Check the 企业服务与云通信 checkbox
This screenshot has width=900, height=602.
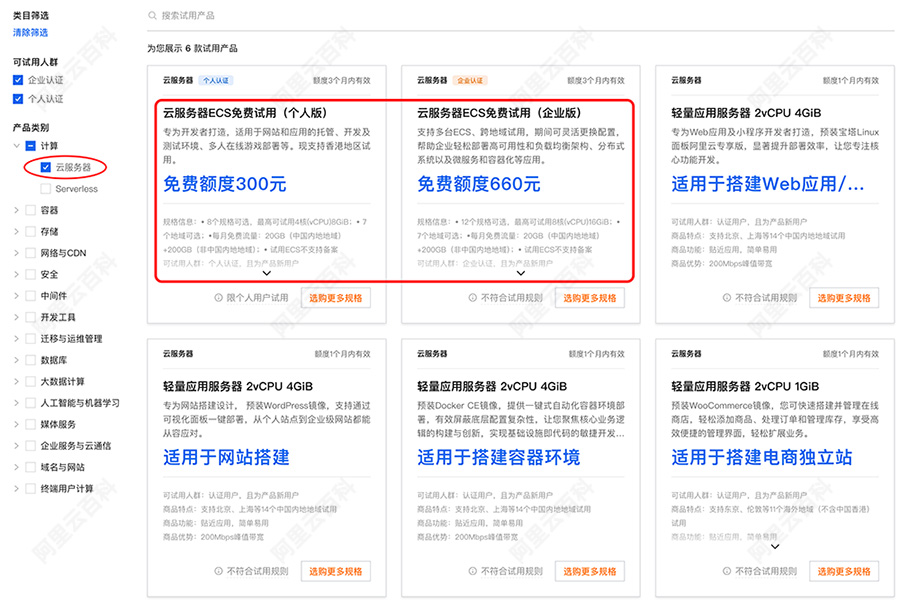(x=31, y=445)
